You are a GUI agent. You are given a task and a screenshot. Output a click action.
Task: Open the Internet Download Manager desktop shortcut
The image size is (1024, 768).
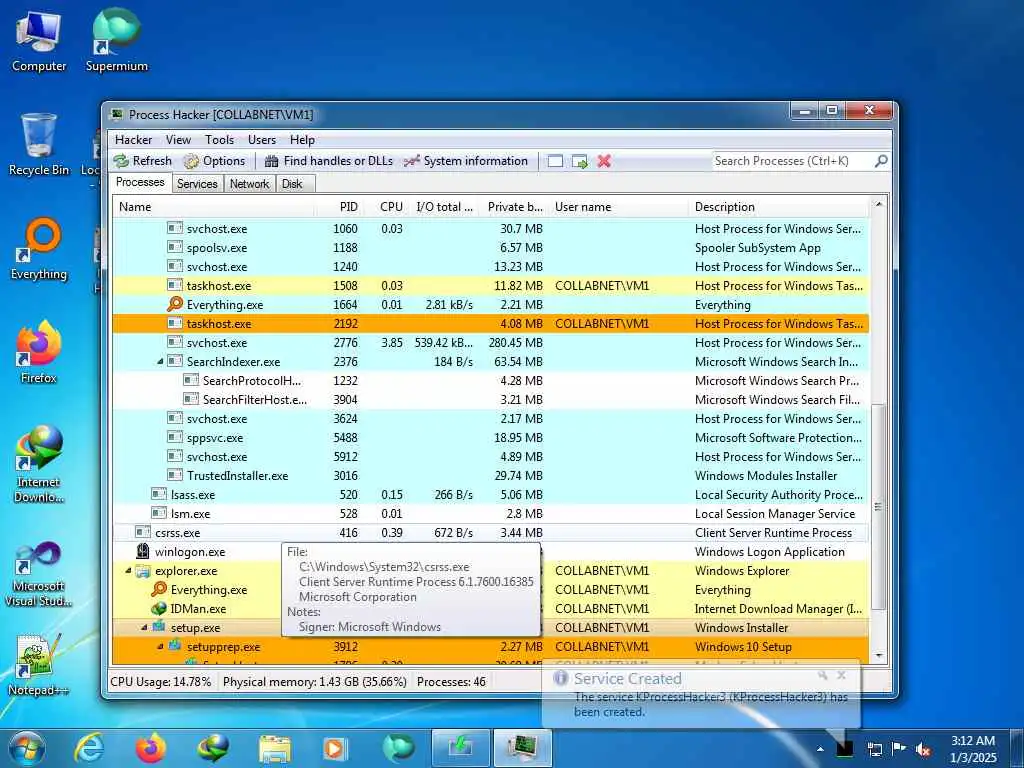[39, 464]
